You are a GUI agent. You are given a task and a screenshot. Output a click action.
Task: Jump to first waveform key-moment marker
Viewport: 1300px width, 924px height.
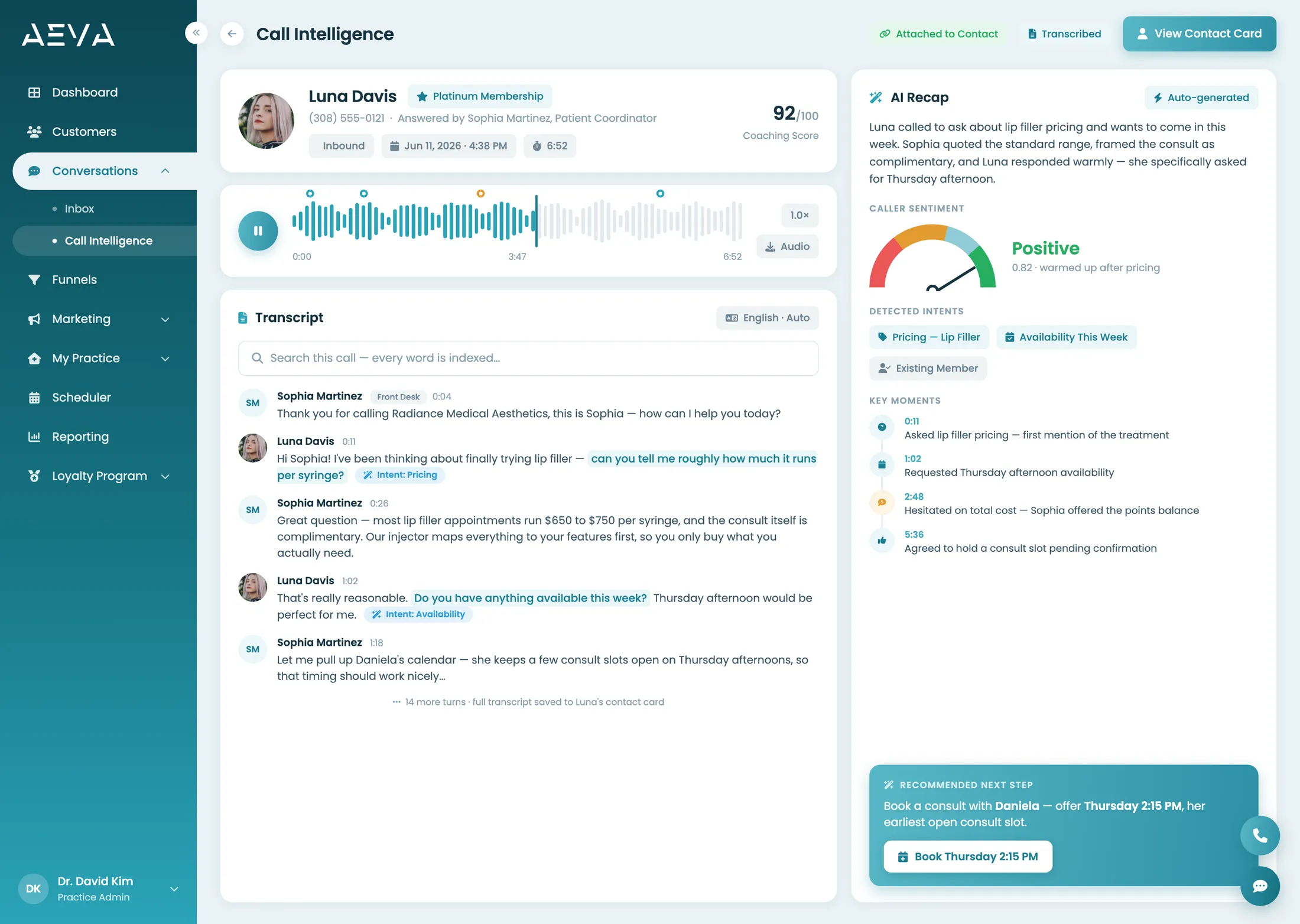[x=310, y=194]
